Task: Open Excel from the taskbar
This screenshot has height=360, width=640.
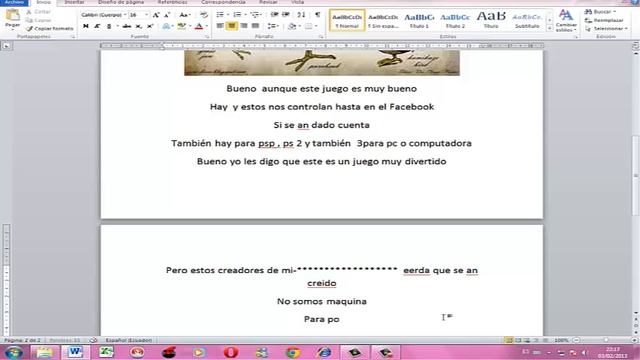Action: tap(106, 352)
